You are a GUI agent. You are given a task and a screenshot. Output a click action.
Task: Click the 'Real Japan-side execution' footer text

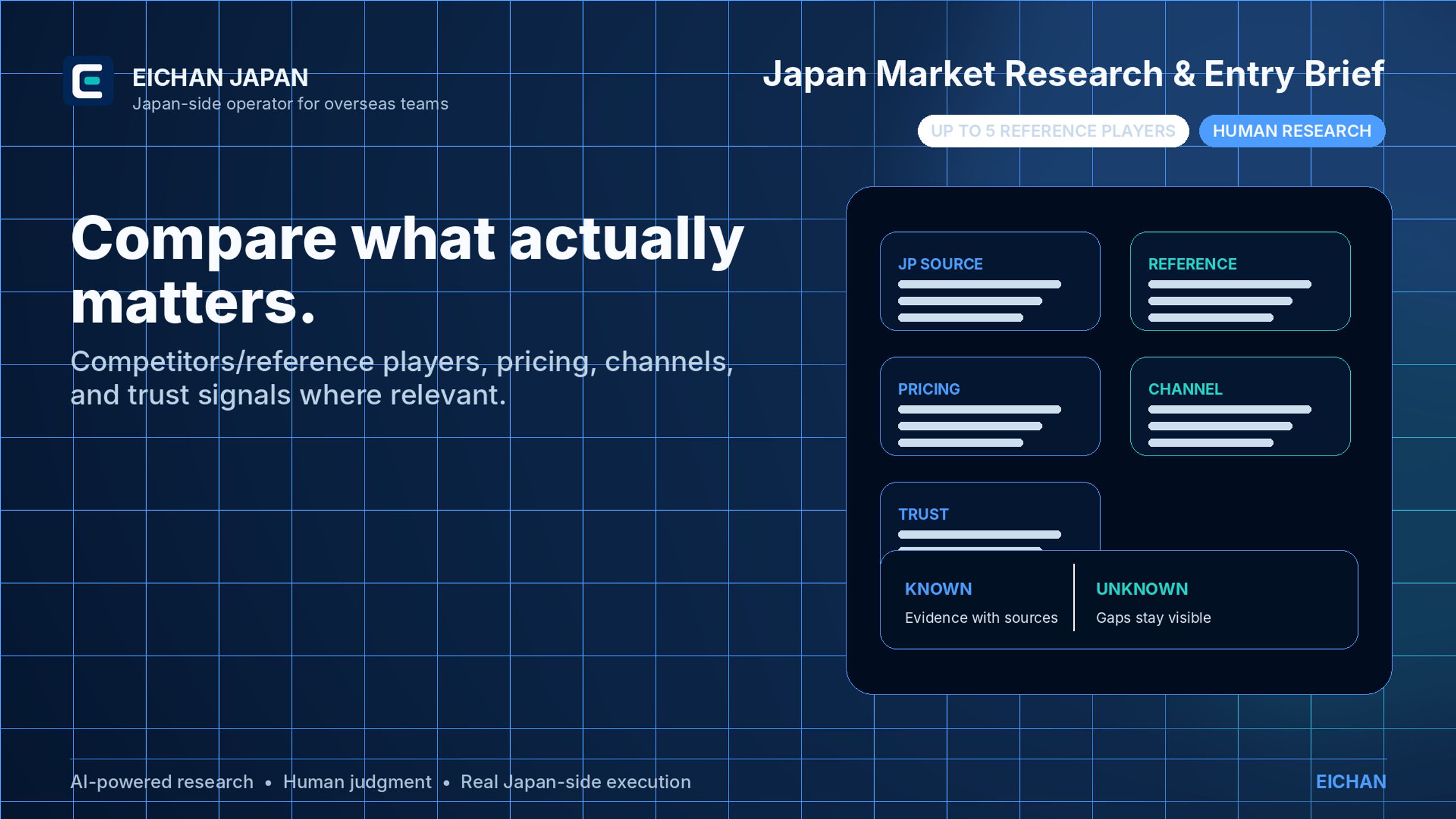click(576, 782)
